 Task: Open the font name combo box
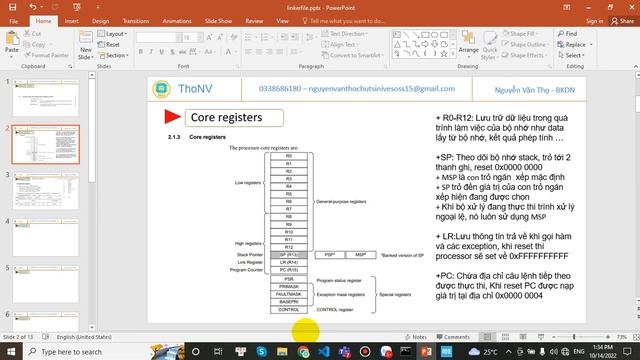pos(159,38)
